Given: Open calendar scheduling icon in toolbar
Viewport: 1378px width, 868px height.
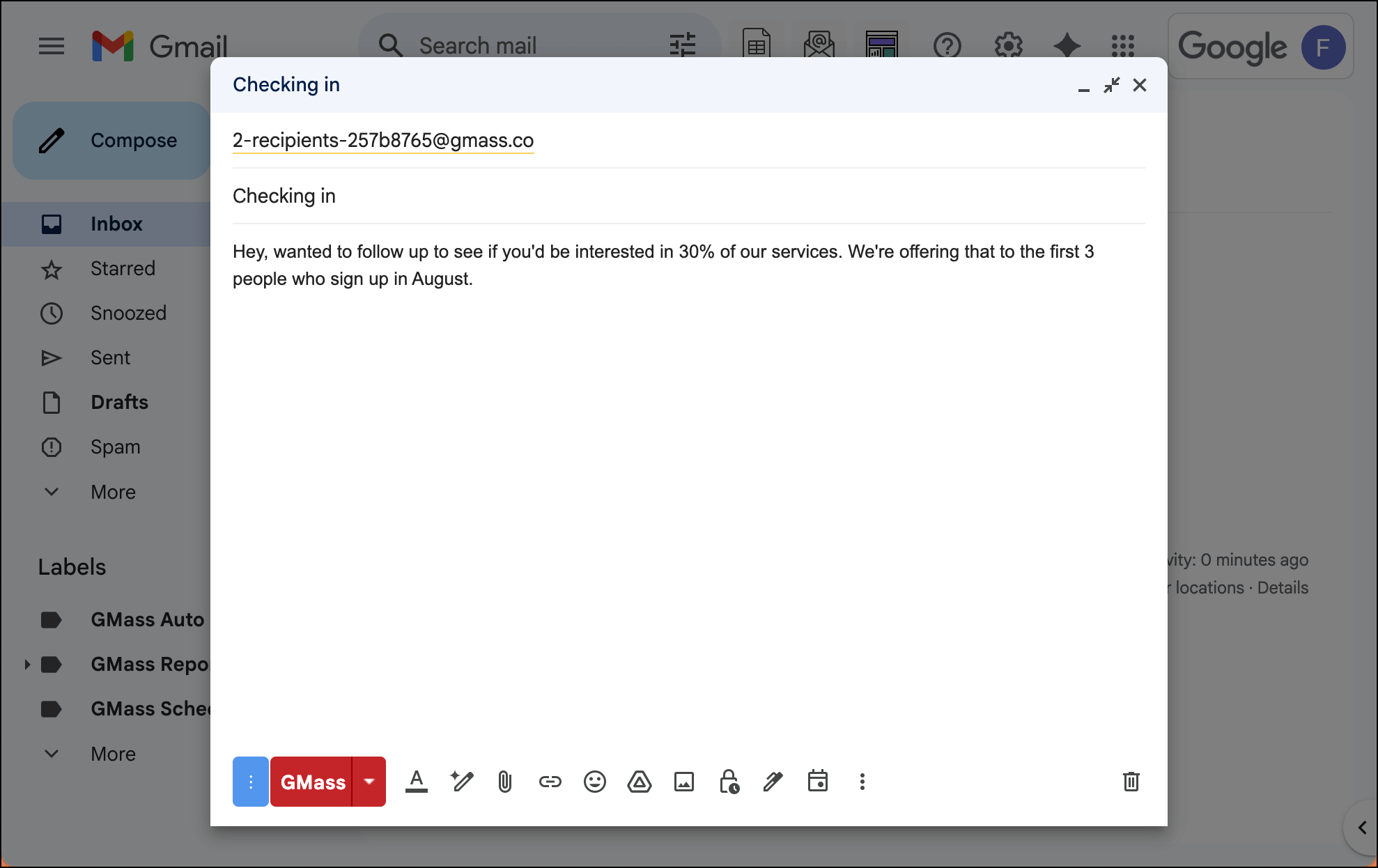Looking at the screenshot, I should pyautogui.click(x=817, y=782).
